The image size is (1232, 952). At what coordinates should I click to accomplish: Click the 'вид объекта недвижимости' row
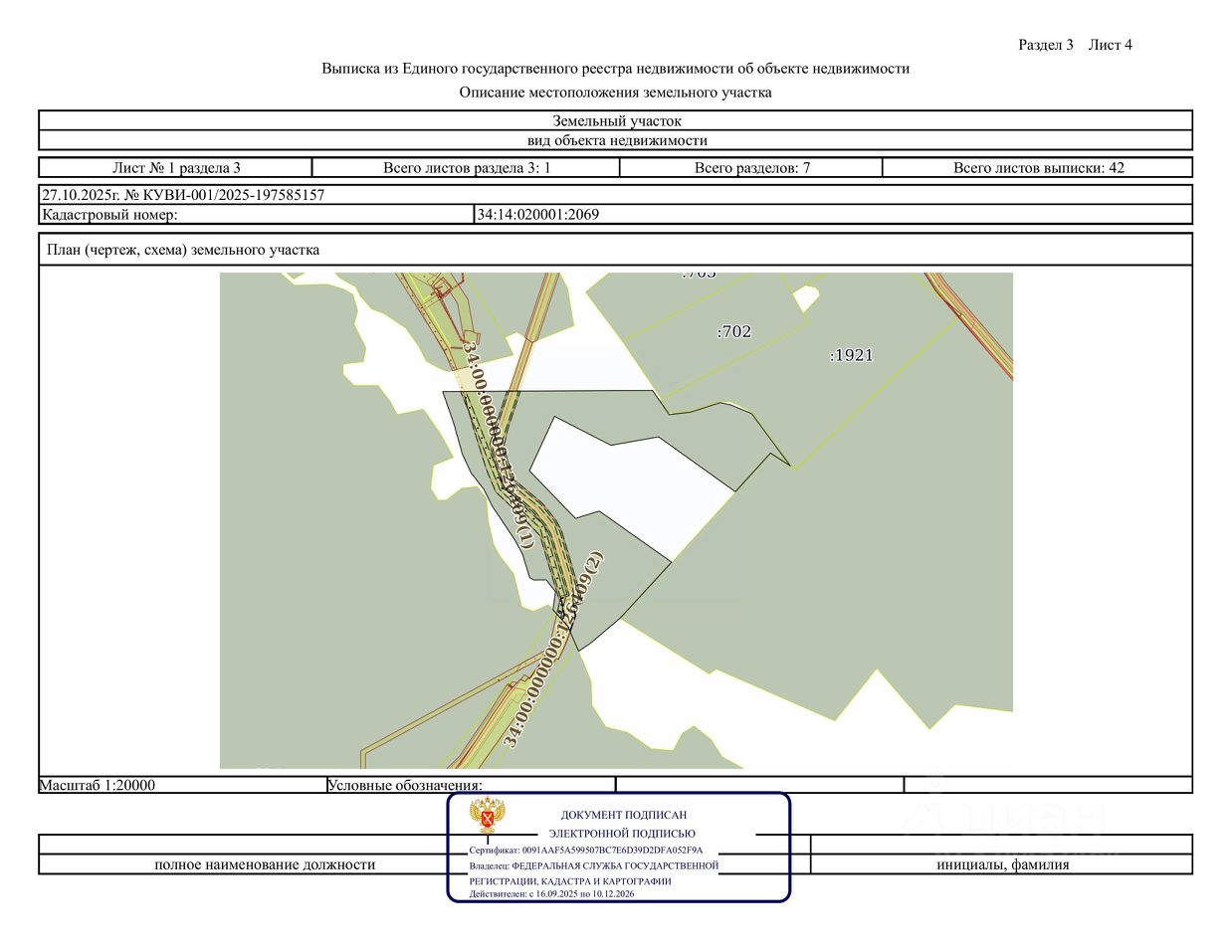coord(616,140)
